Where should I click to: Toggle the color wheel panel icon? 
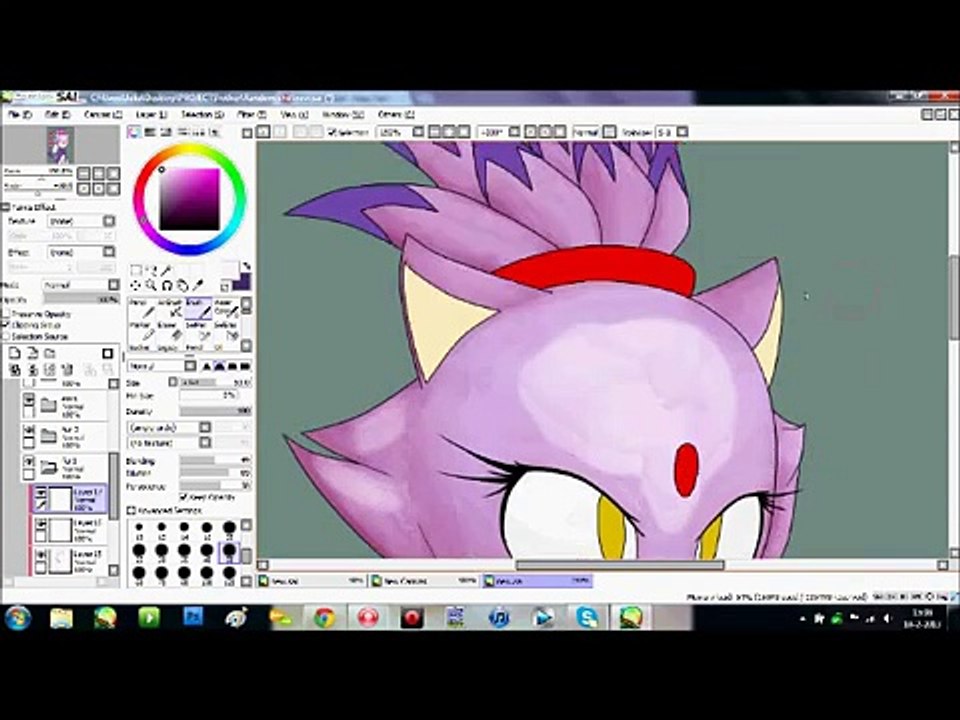click(133, 132)
